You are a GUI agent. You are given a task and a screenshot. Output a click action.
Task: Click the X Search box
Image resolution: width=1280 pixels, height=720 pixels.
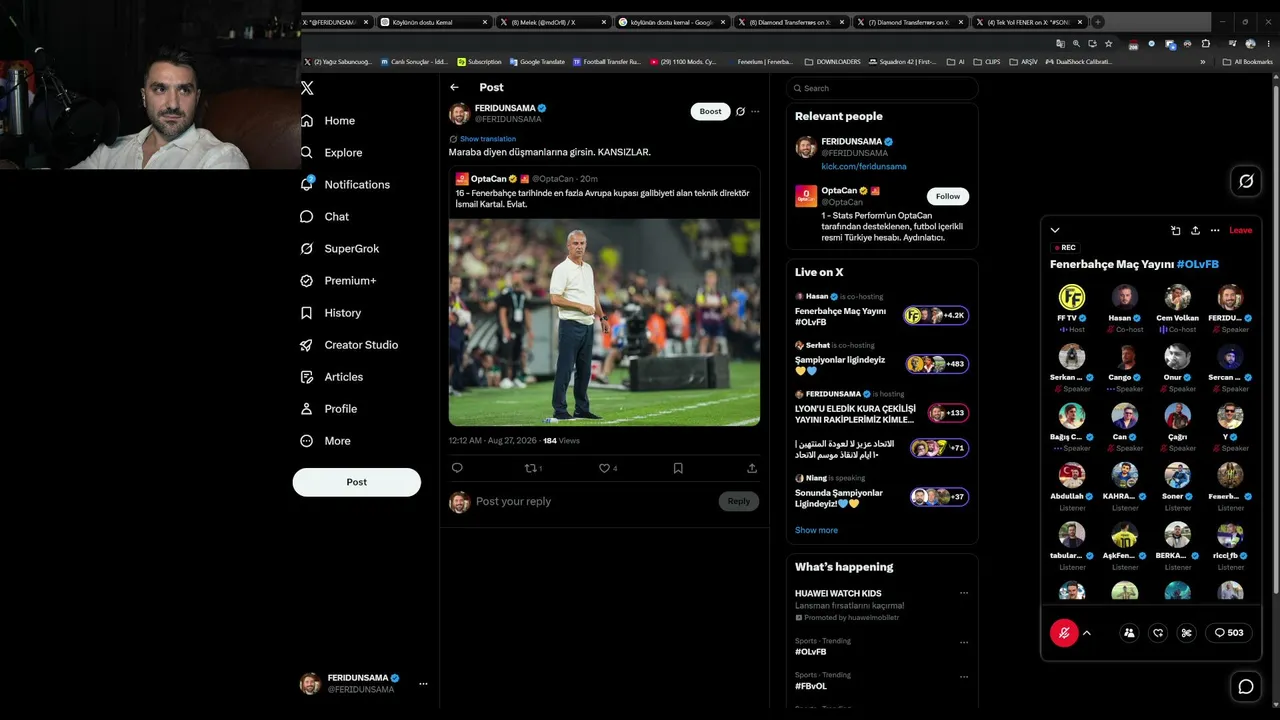click(x=882, y=88)
